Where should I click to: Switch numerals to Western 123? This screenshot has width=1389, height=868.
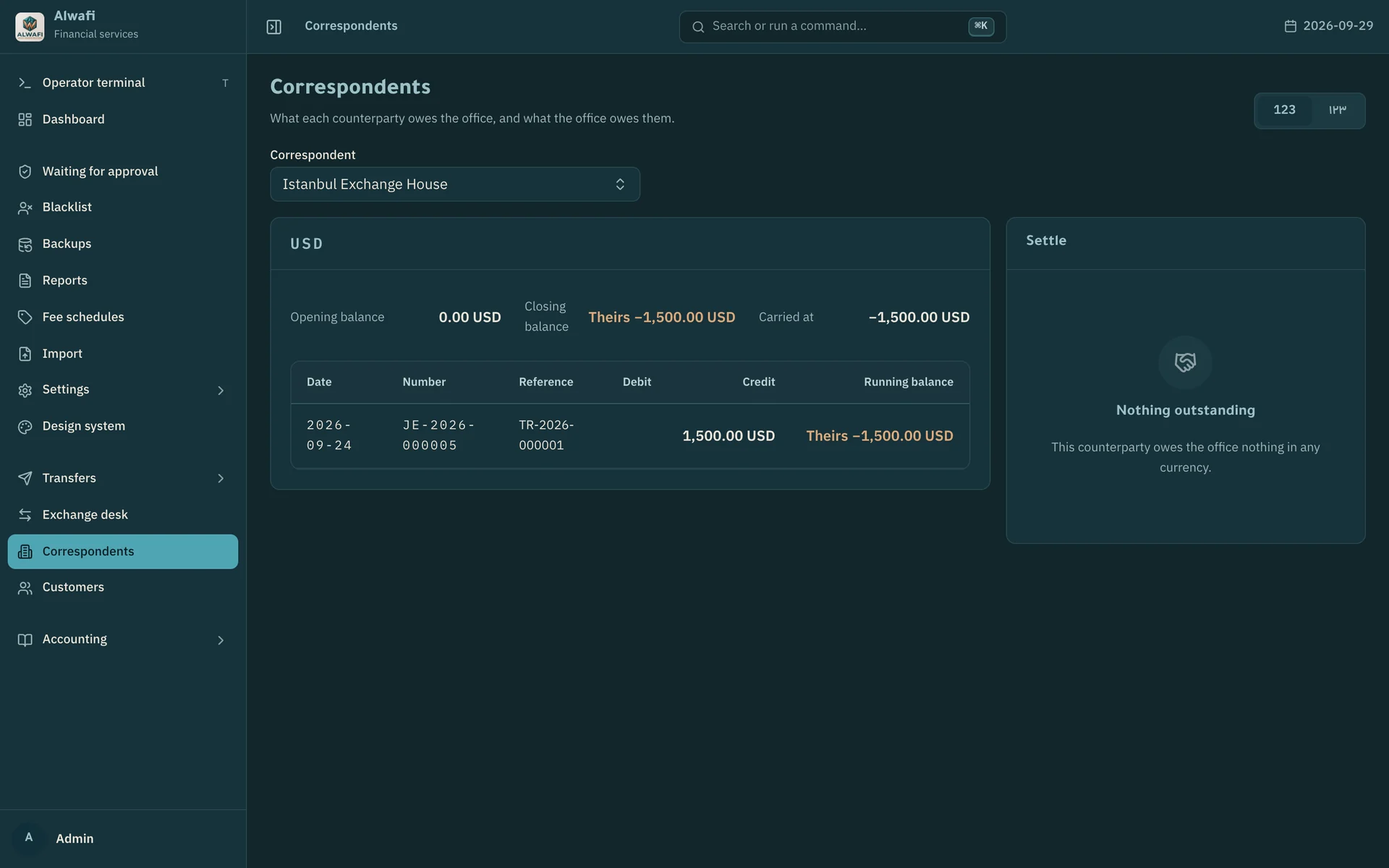(1284, 110)
